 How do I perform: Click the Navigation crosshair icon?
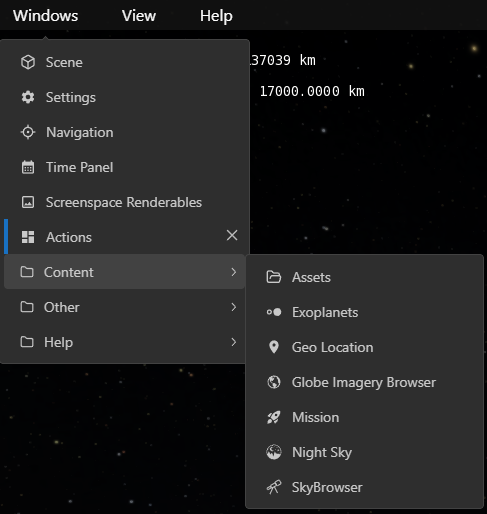[28, 132]
